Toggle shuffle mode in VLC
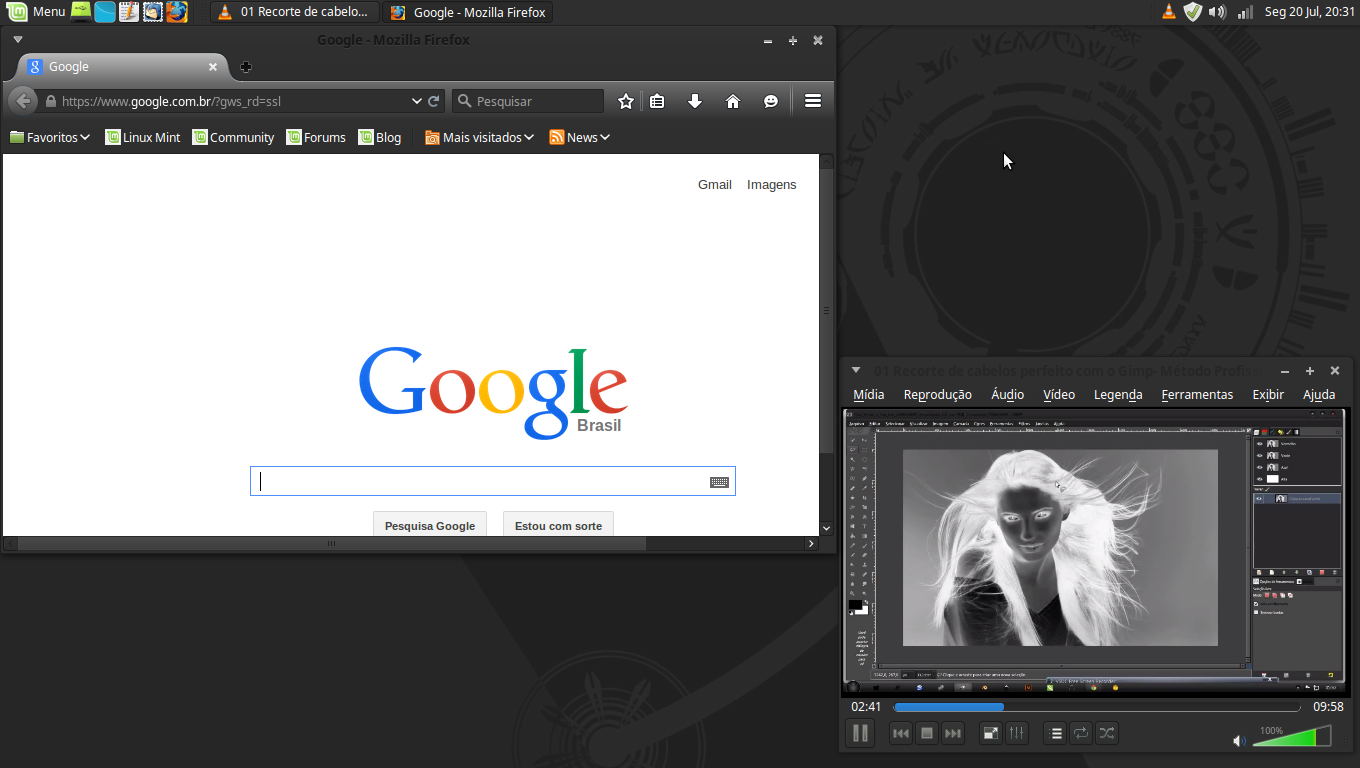This screenshot has height=768, width=1360. click(1107, 733)
